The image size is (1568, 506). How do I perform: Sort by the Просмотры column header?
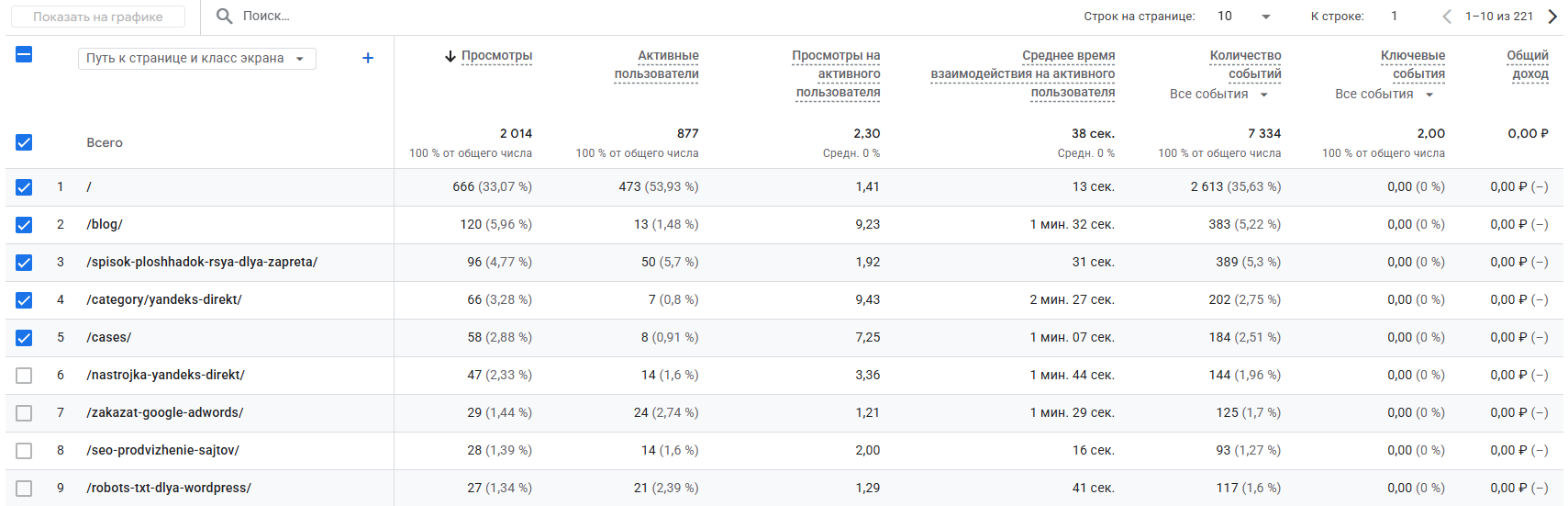(x=496, y=56)
